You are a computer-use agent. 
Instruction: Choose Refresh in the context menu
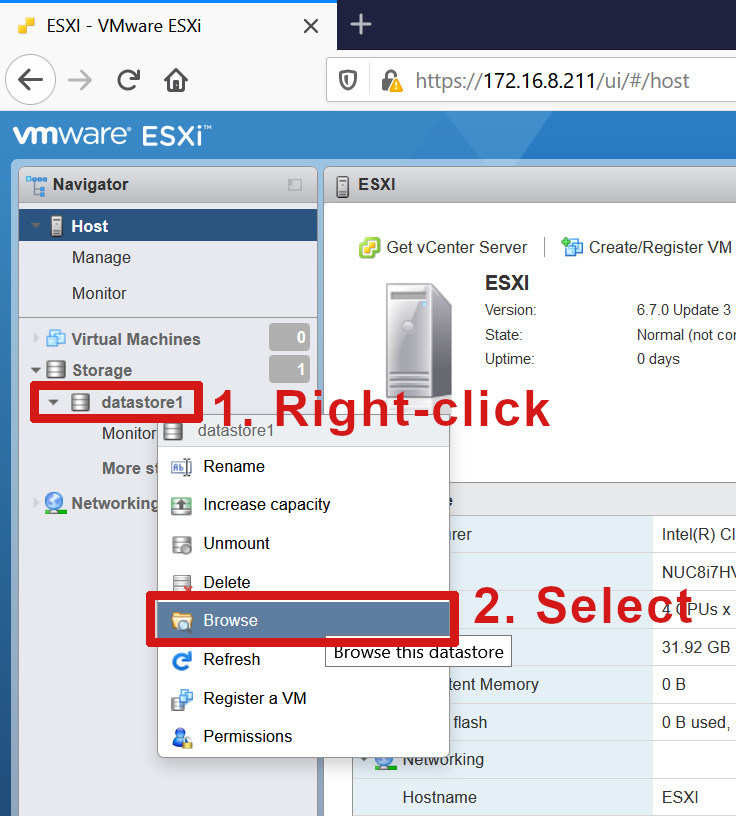tap(303, 659)
